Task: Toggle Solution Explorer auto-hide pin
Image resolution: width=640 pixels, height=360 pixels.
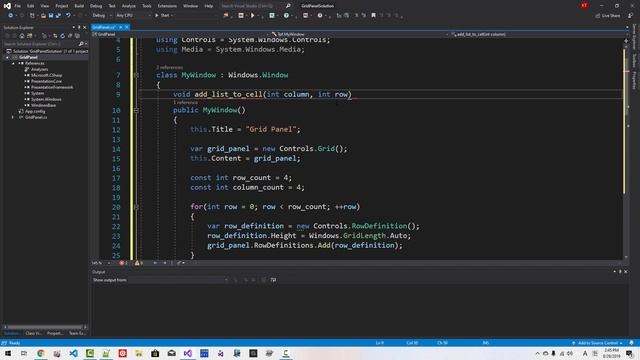Action: pyautogui.click(x=79, y=27)
